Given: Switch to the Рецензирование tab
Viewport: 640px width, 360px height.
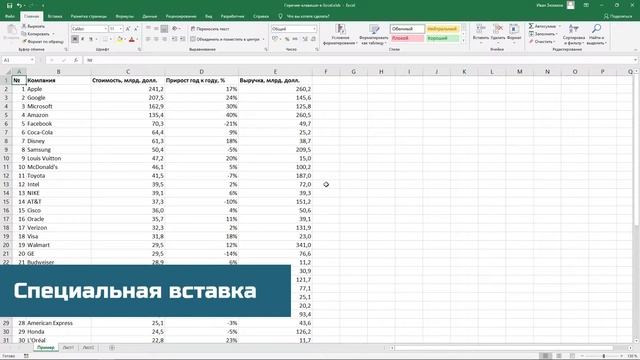Looking at the screenshot, I should pyautogui.click(x=181, y=16).
